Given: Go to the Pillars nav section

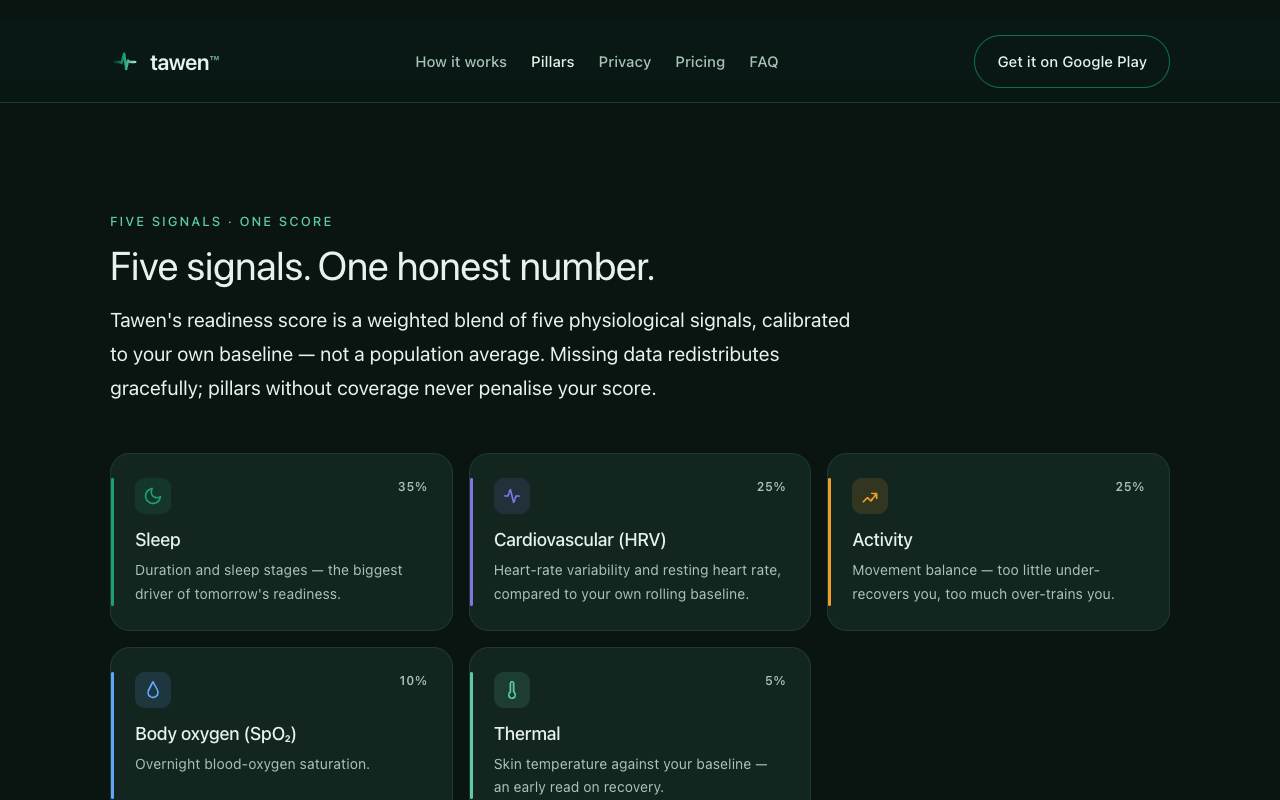Looking at the screenshot, I should tap(553, 62).
